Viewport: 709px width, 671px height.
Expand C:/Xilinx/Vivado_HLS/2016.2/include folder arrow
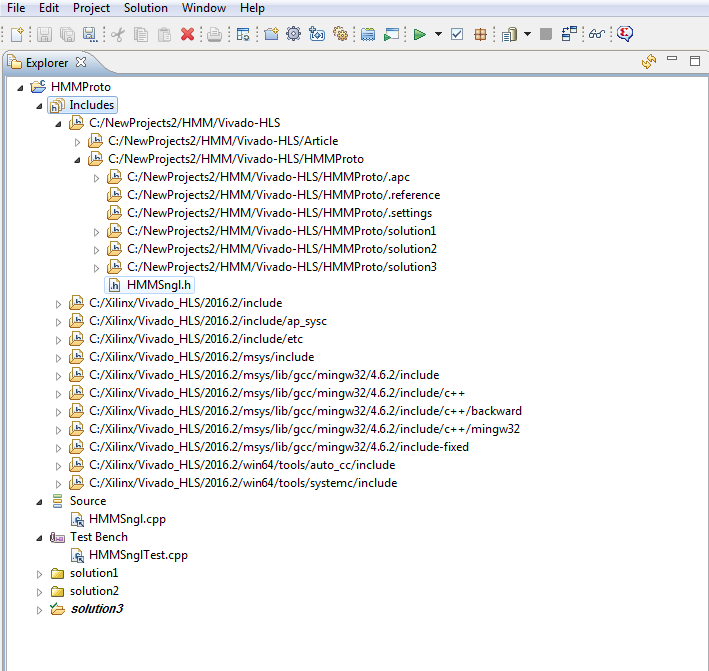click(58, 304)
